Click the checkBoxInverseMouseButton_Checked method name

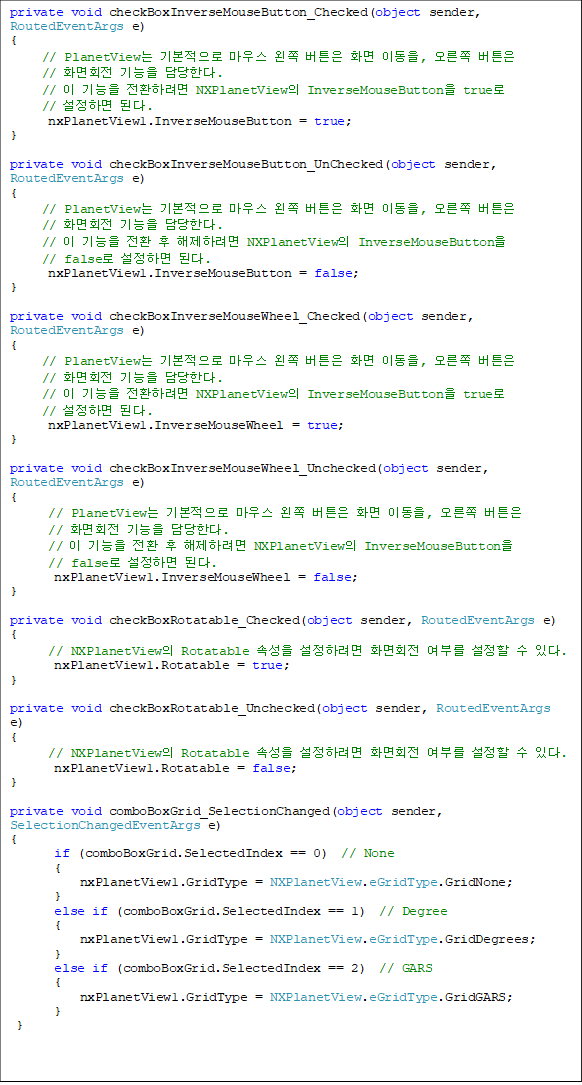[238, 12]
